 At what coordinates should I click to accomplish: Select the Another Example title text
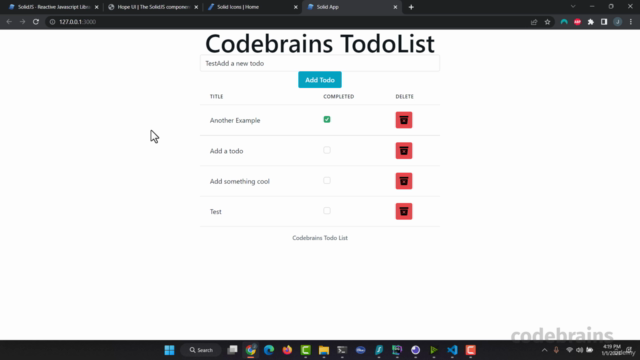coord(235,120)
